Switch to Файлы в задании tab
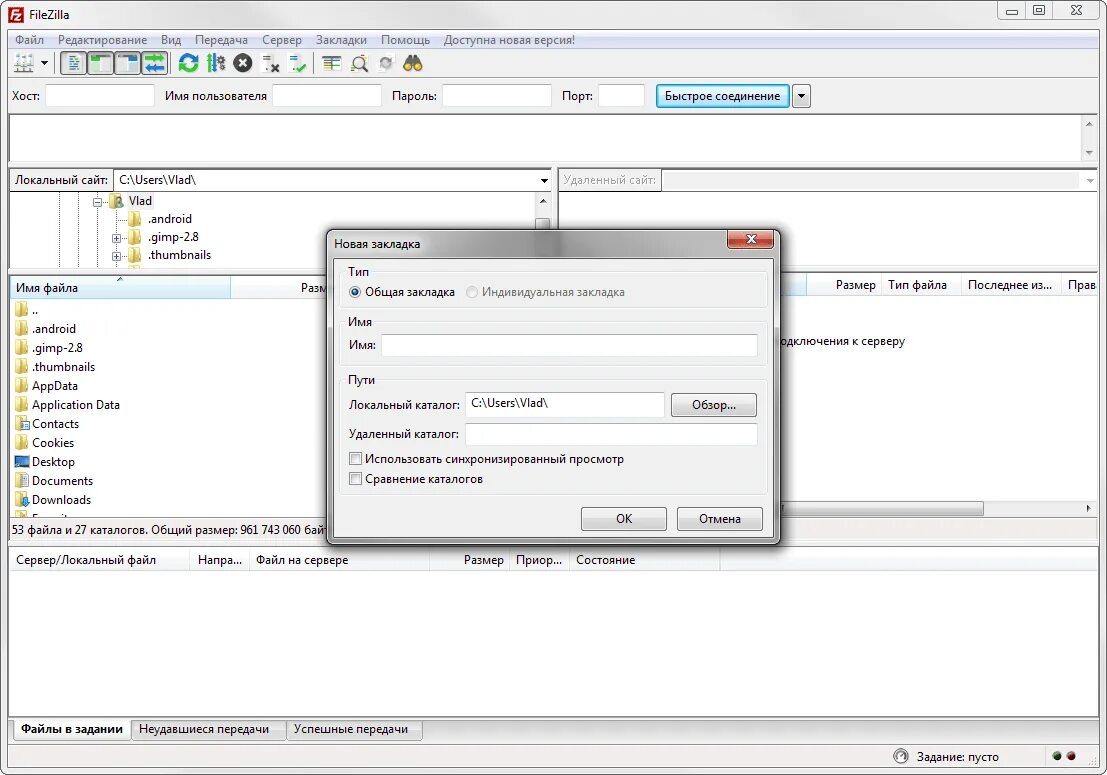This screenshot has width=1107, height=775. [71, 729]
